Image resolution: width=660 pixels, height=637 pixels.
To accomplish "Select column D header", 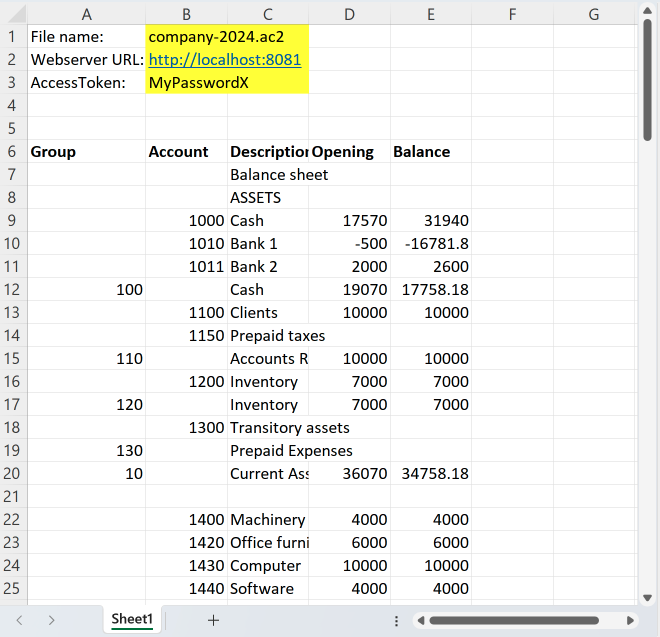I will click(349, 13).
